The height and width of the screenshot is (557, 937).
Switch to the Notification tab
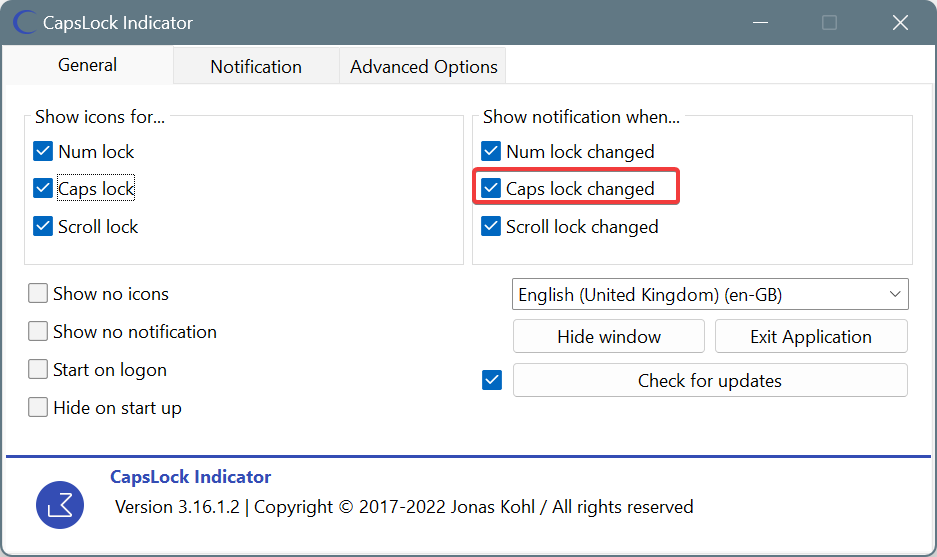[x=256, y=66]
